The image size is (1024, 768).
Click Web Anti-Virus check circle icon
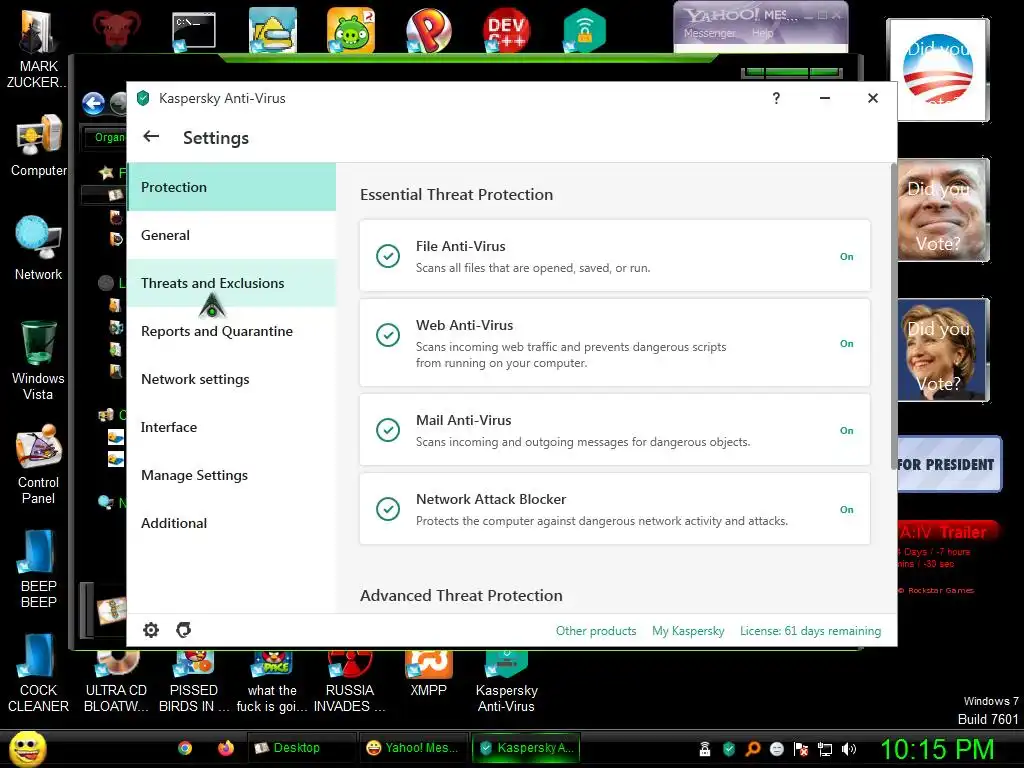click(388, 335)
